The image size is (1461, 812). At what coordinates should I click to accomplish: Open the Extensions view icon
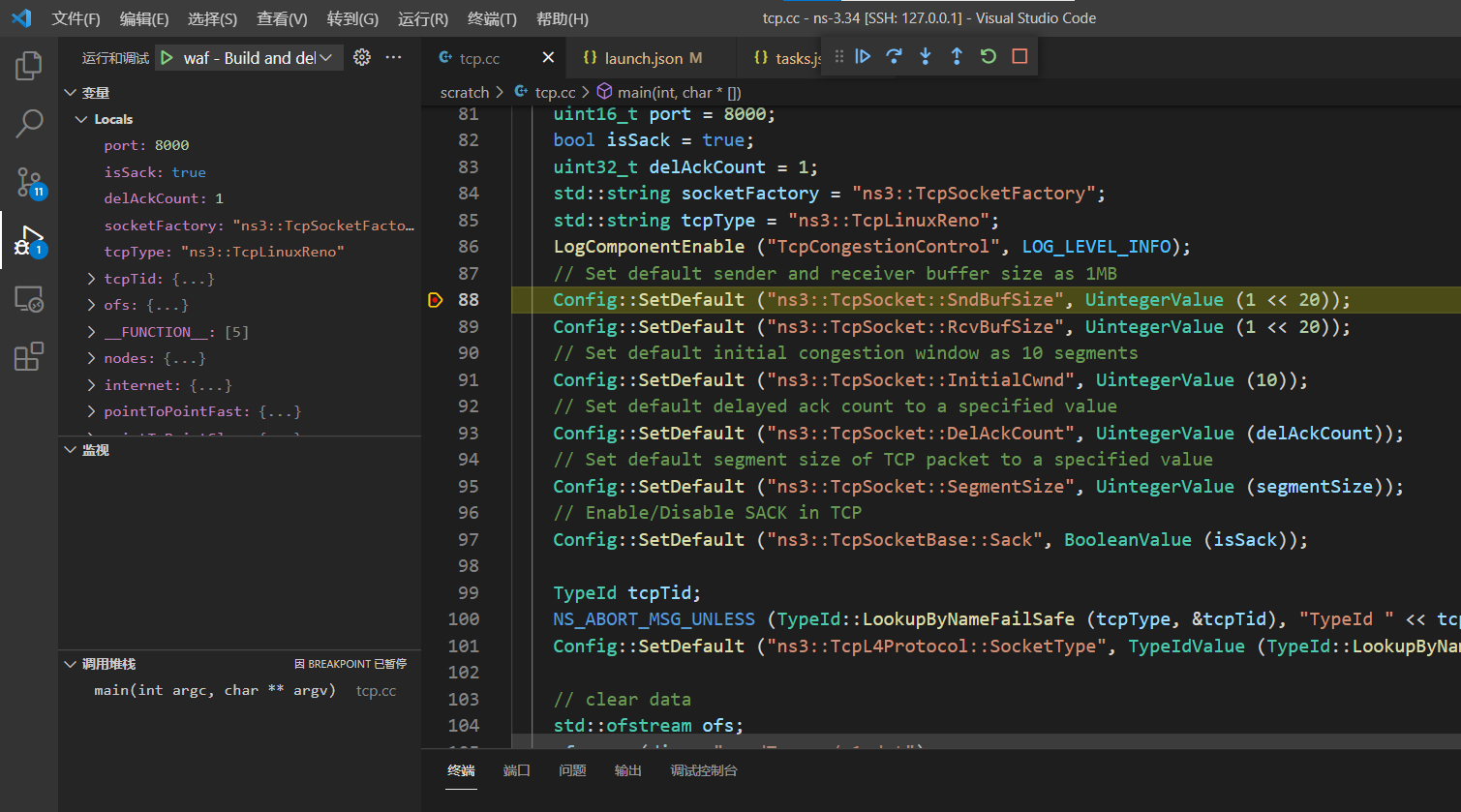(x=29, y=357)
